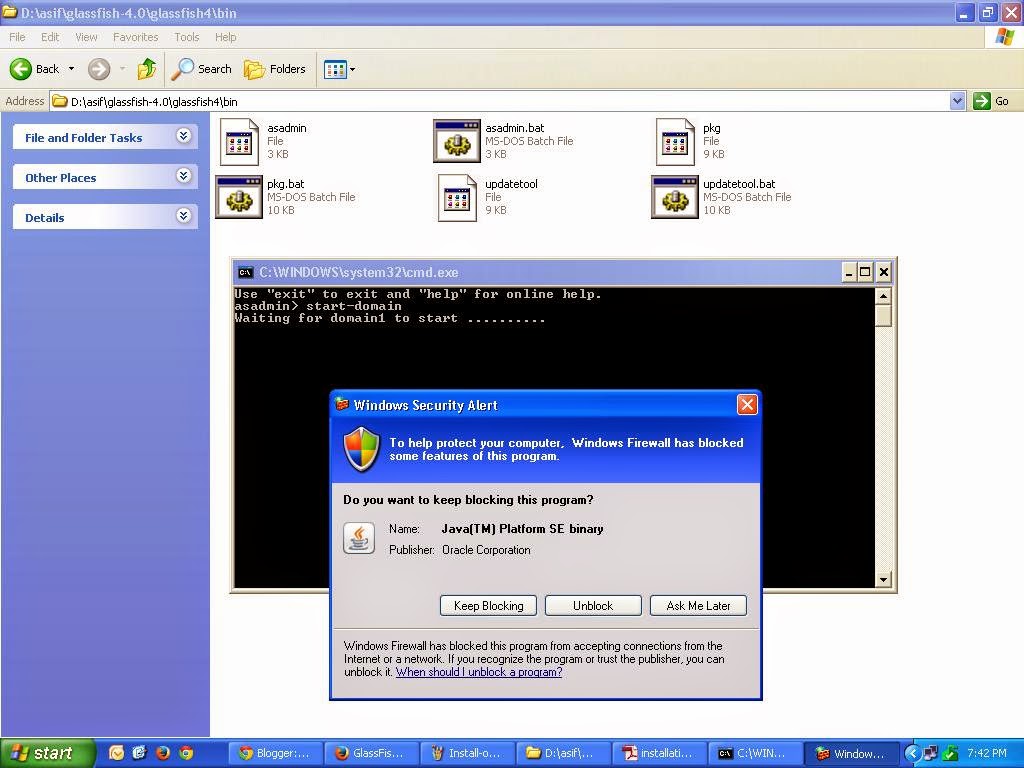Click cmd window scrollbar down arrow

(x=883, y=579)
